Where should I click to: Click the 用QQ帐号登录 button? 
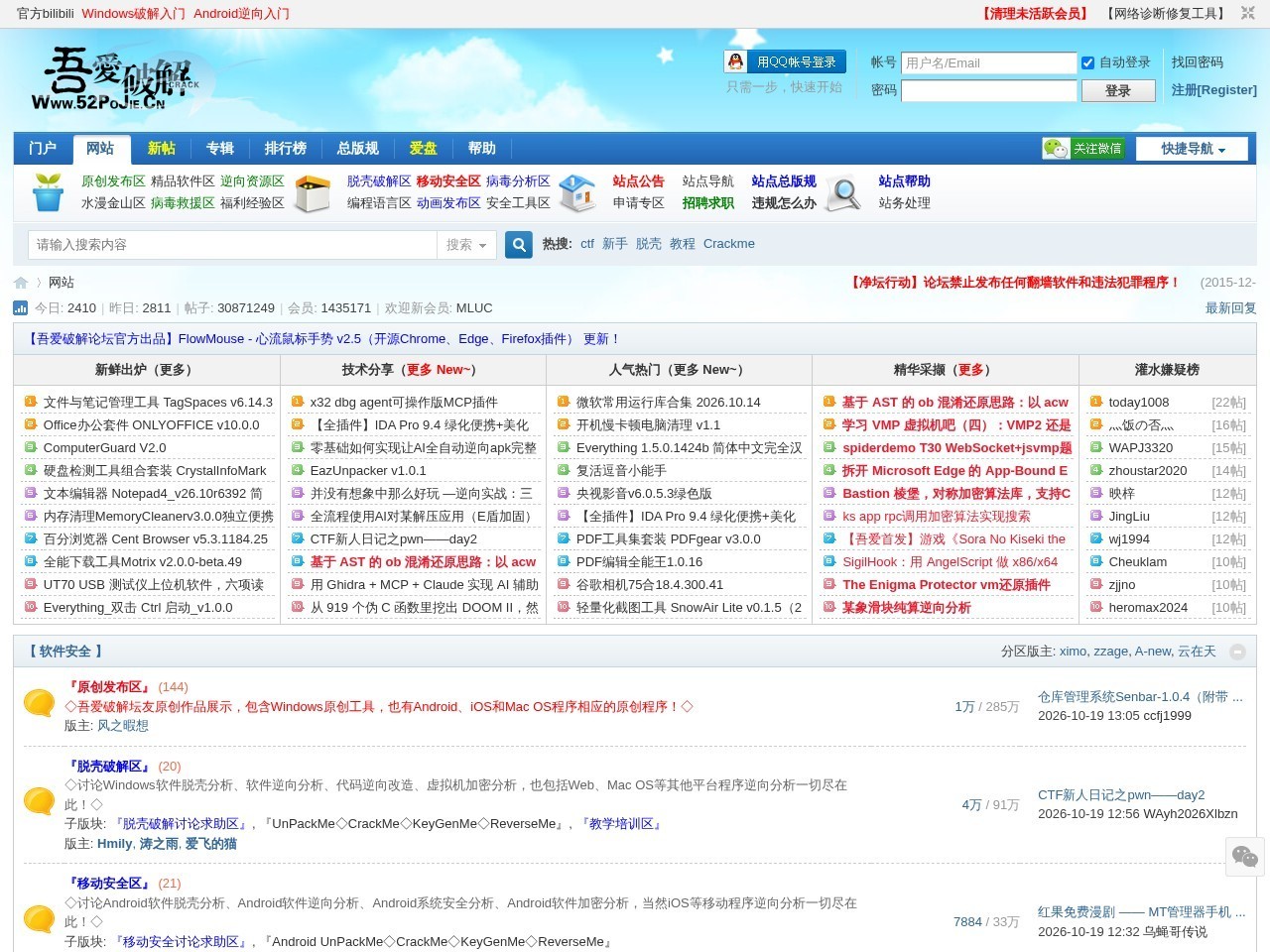coord(786,61)
